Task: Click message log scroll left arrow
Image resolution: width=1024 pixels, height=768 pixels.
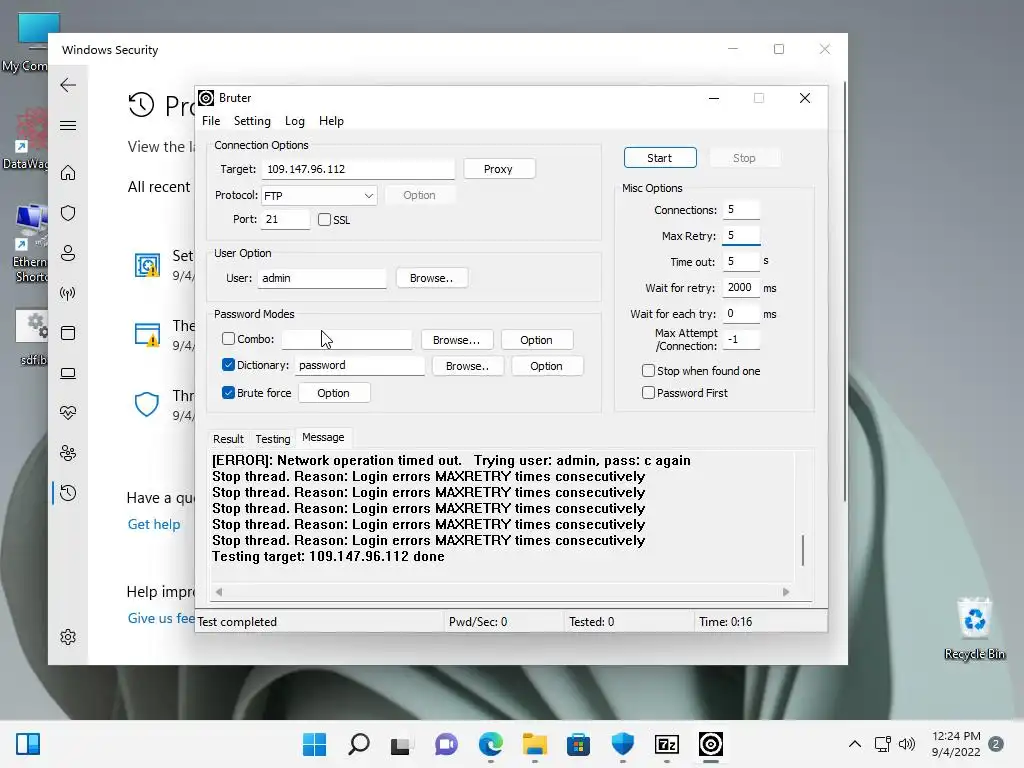Action: (219, 592)
